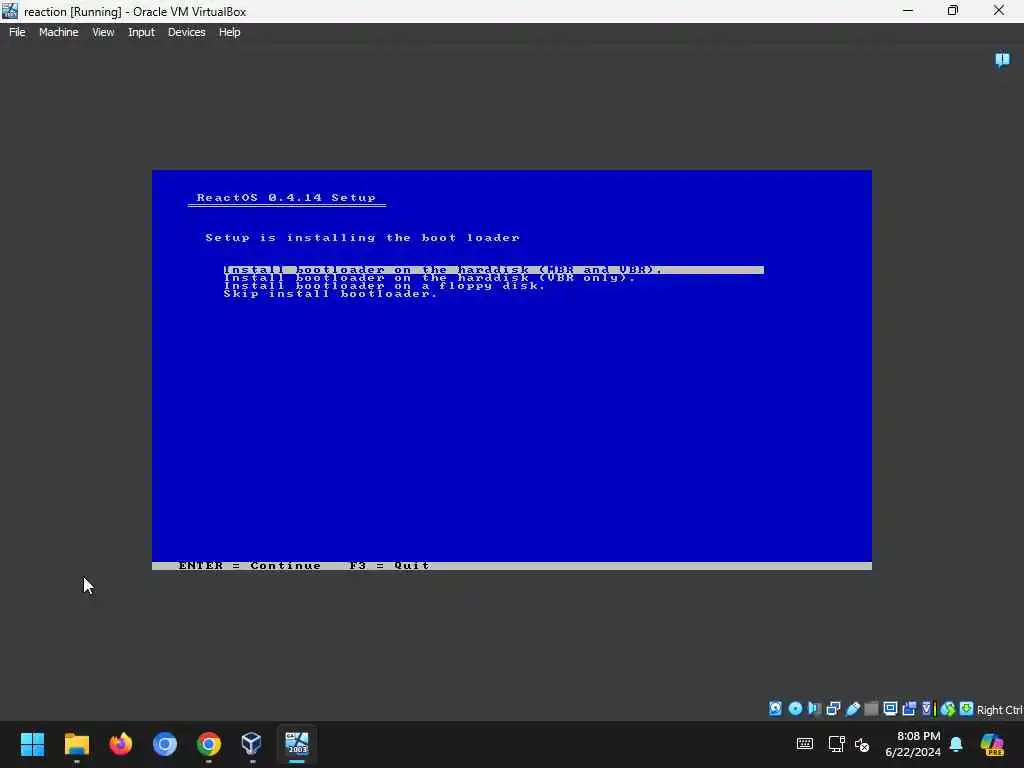Open the Machine menu

coord(59,32)
